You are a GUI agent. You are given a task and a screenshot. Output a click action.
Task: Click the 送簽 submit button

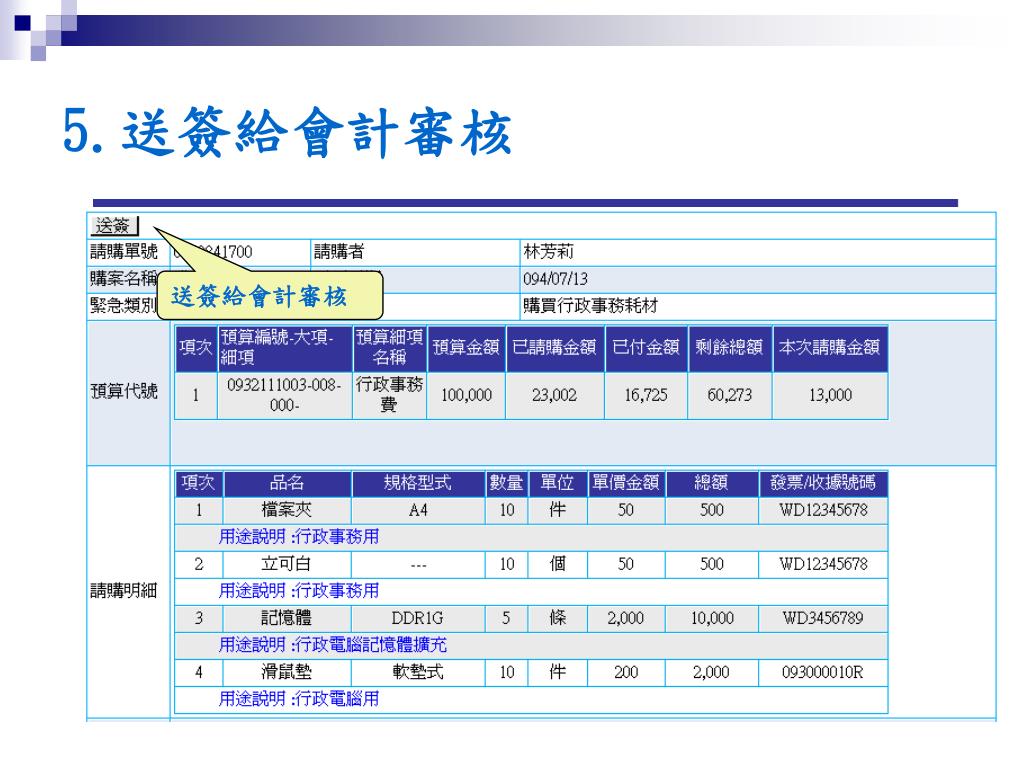pyautogui.click(x=114, y=226)
